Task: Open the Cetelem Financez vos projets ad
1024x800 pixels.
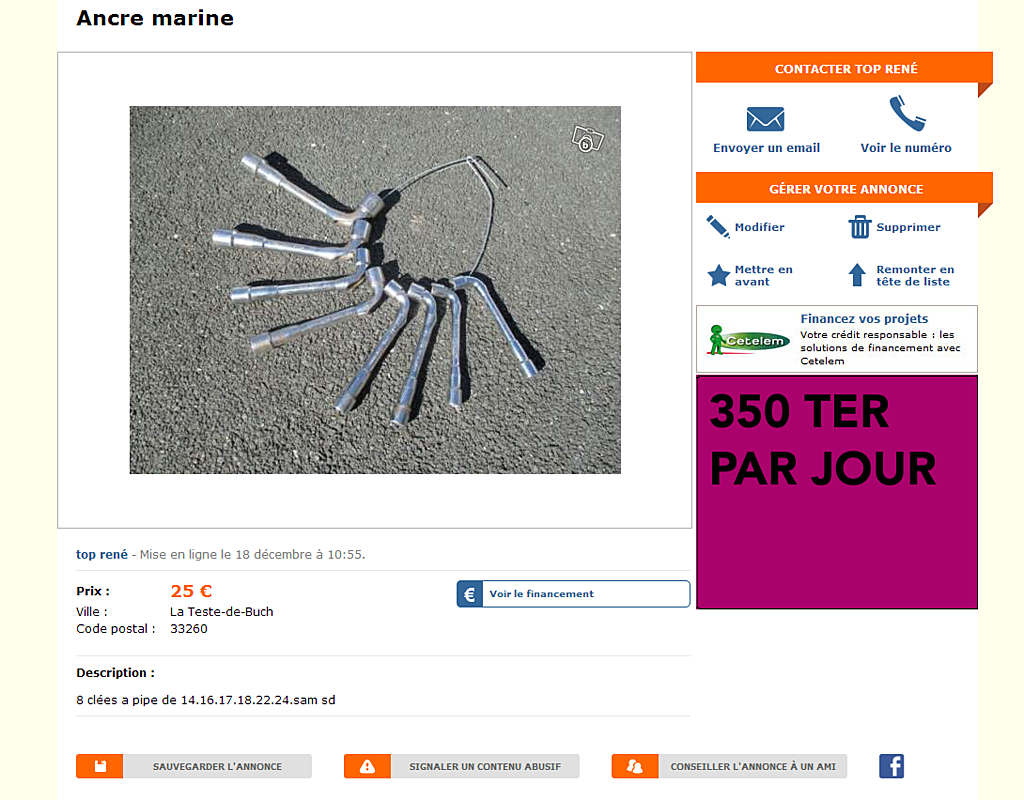Action: [x=837, y=339]
